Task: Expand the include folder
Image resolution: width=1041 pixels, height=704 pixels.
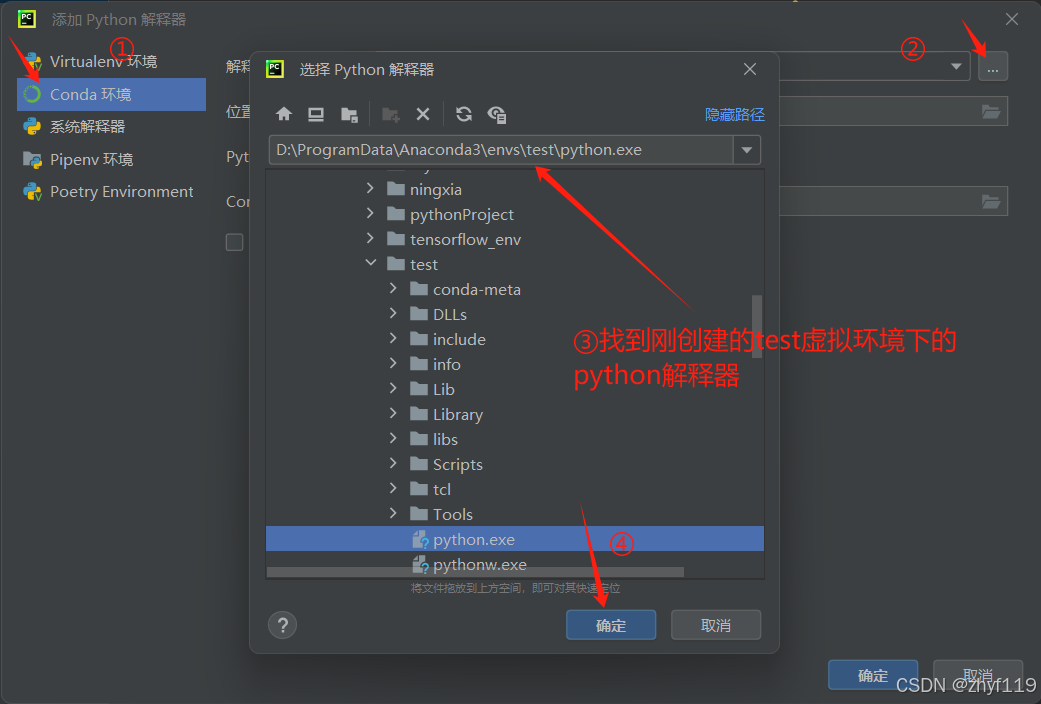Action: coord(393,338)
